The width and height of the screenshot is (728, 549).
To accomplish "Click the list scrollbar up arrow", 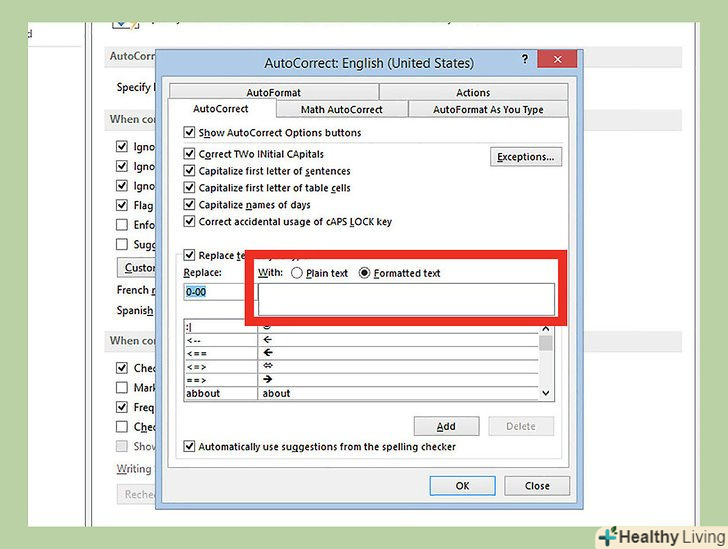I will pyautogui.click(x=546, y=329).
